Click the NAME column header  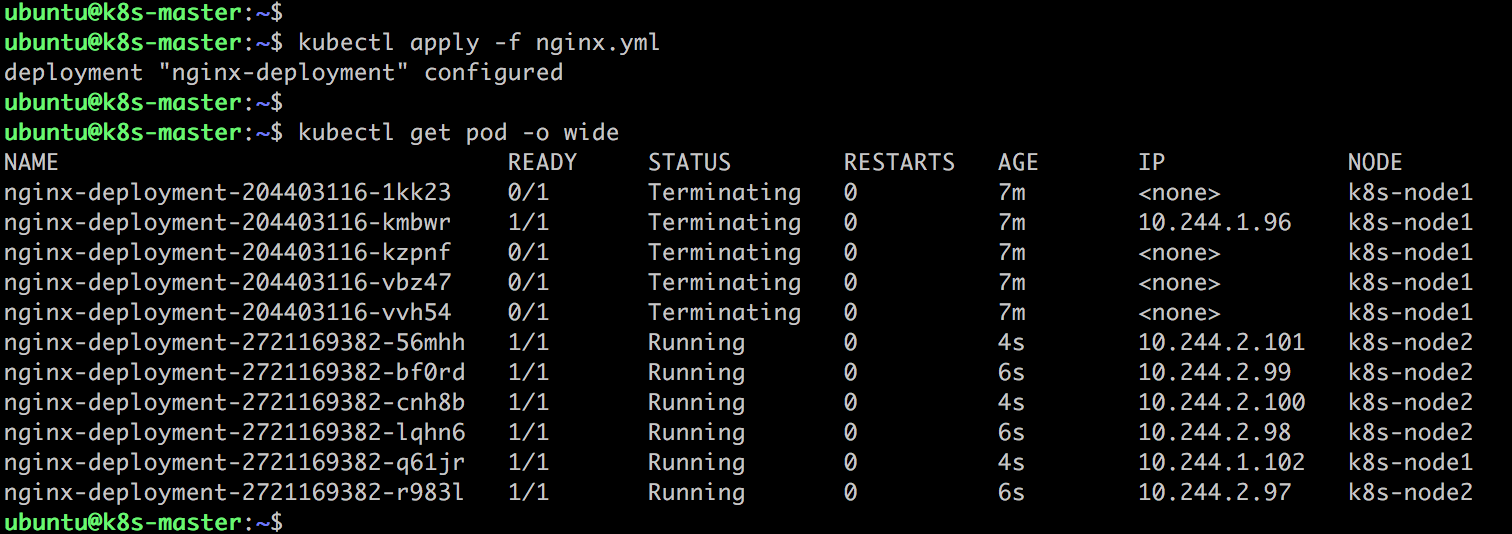pos(31,162)
